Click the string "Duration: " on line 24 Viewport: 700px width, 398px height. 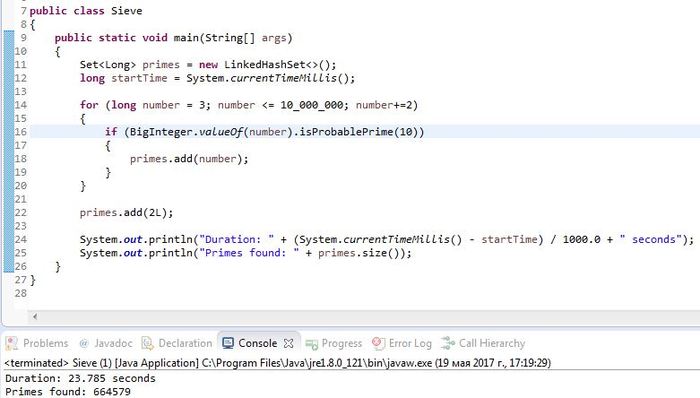[237, 240]
